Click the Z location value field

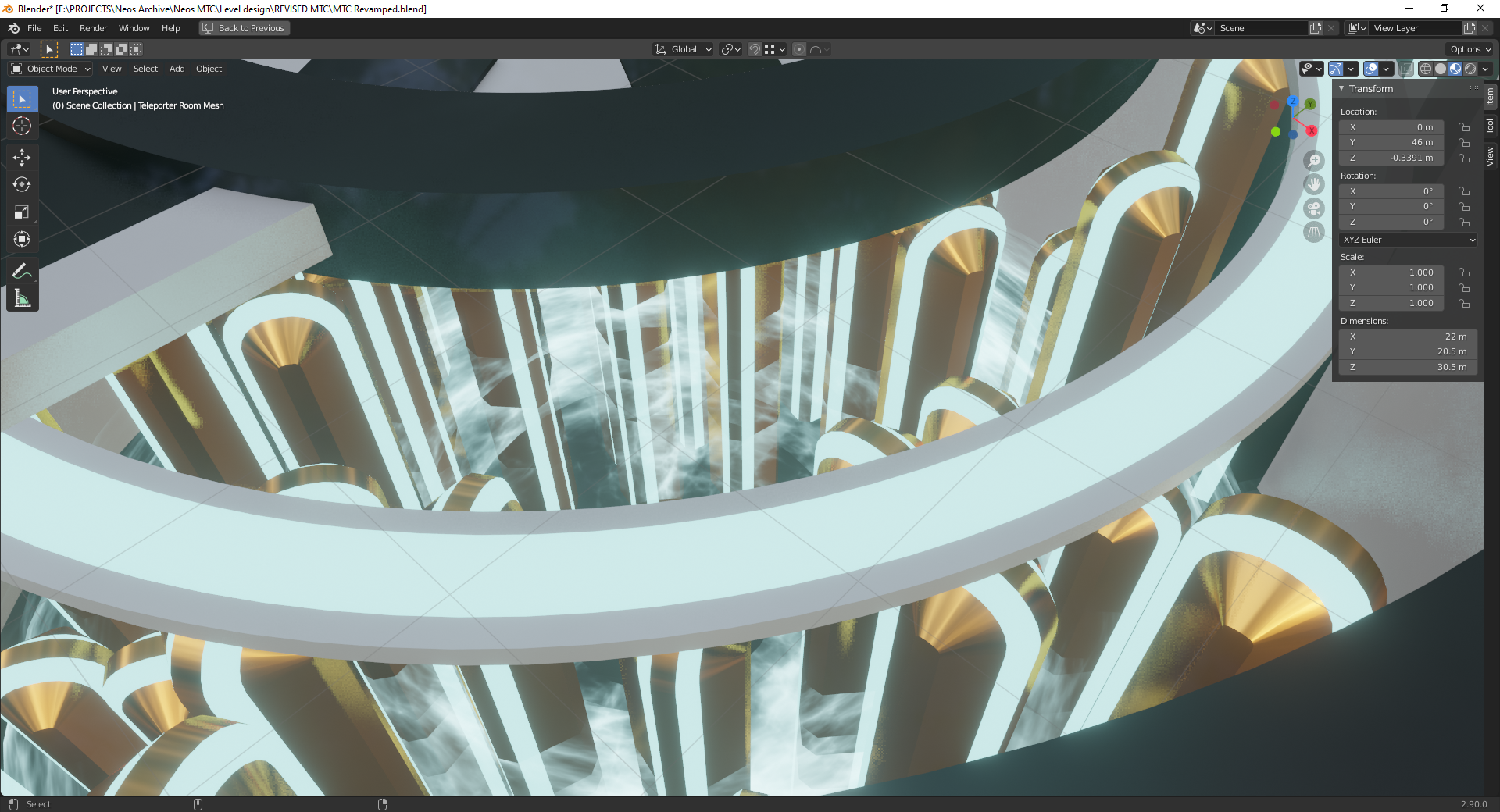pos(1391,158)
